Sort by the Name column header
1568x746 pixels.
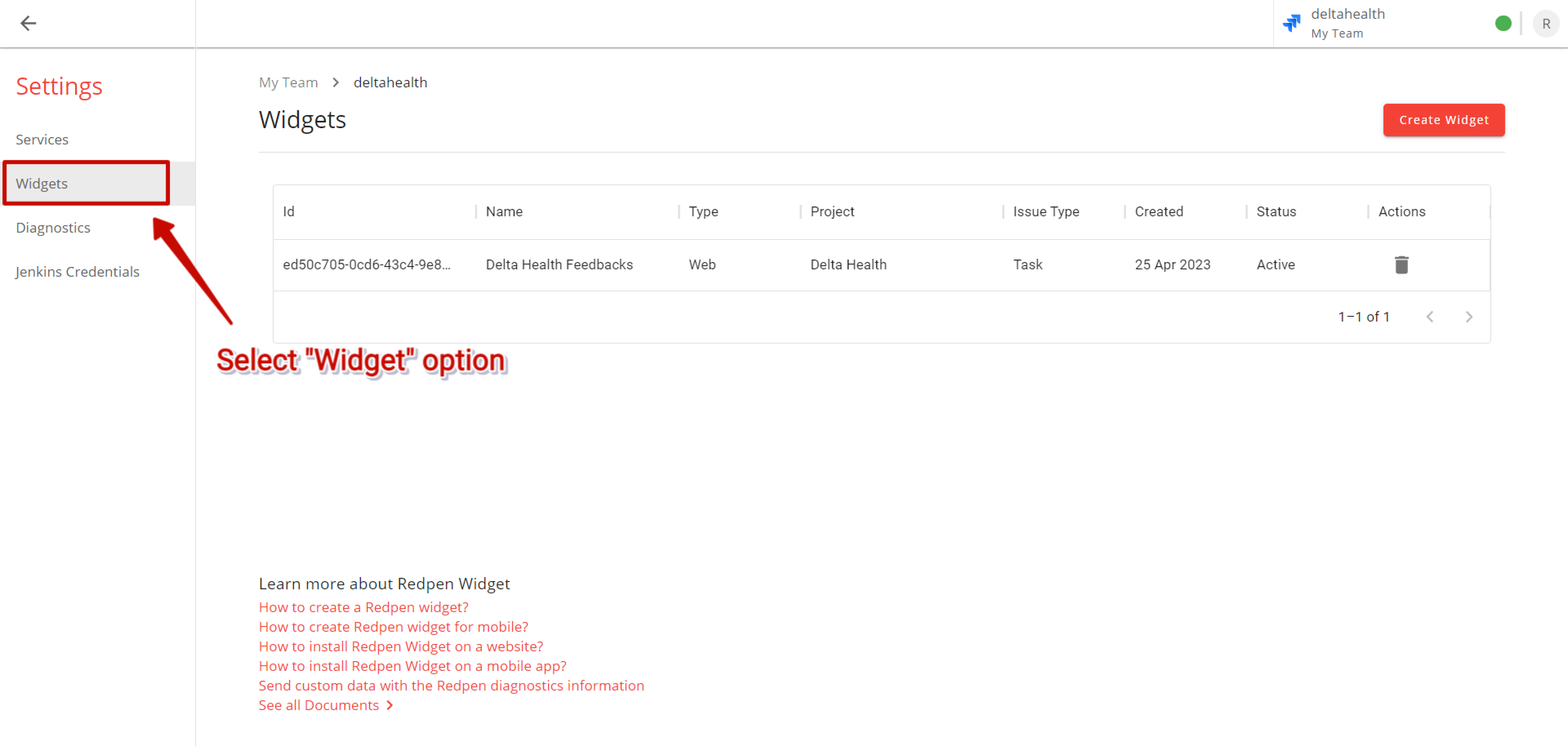pos(504,211)
